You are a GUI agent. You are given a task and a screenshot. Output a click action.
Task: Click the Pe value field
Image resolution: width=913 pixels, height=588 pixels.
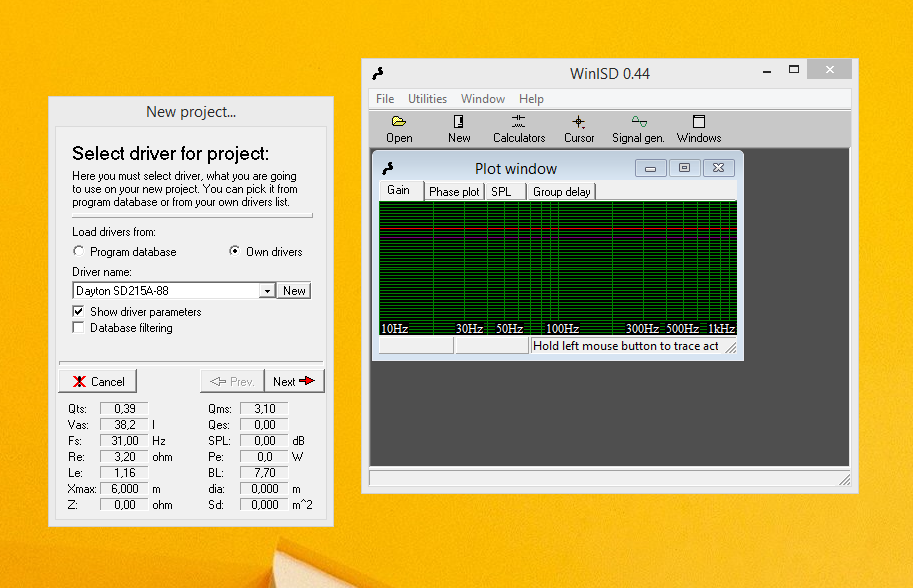264,456
